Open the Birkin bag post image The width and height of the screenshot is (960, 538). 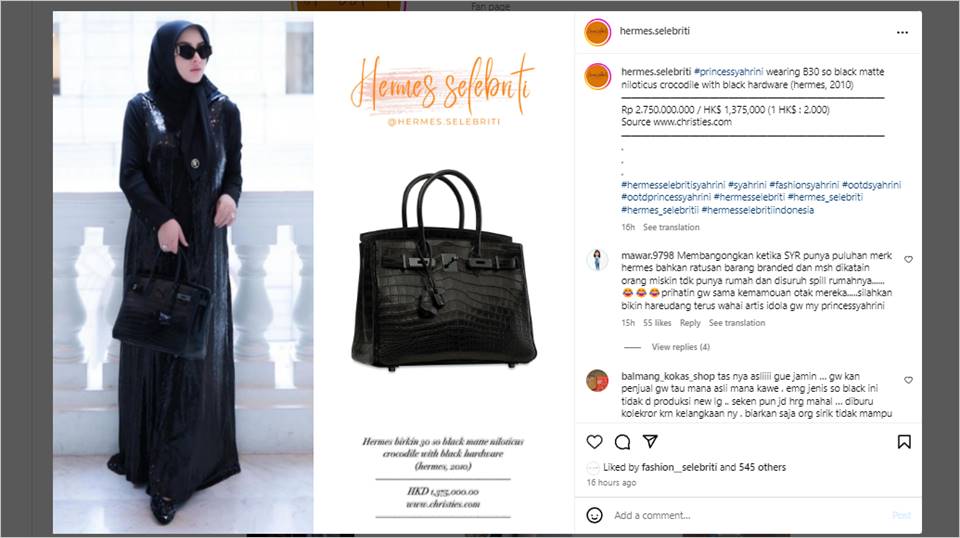tap(313, 272)
